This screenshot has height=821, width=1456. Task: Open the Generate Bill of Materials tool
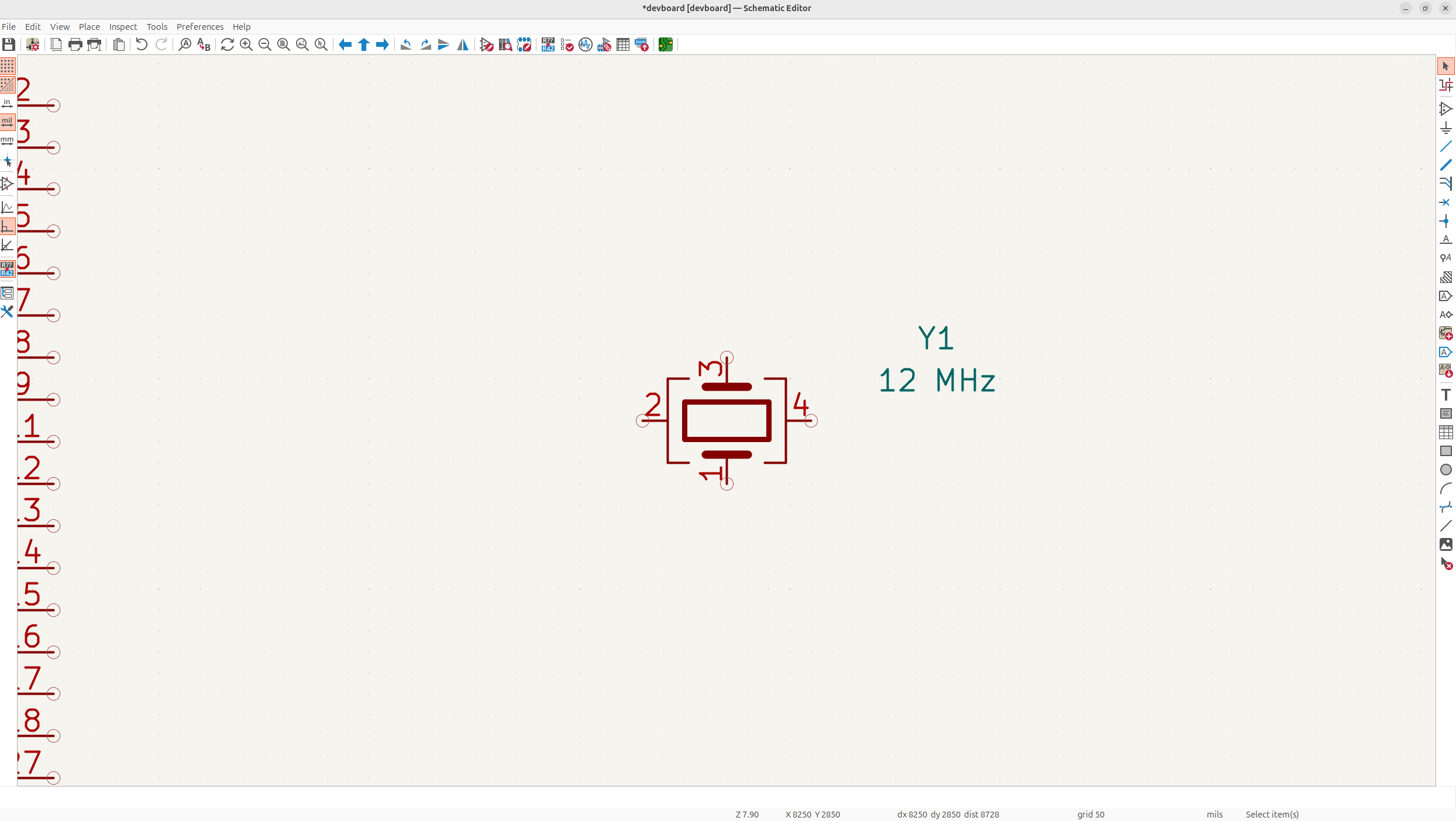pos(642,44)
